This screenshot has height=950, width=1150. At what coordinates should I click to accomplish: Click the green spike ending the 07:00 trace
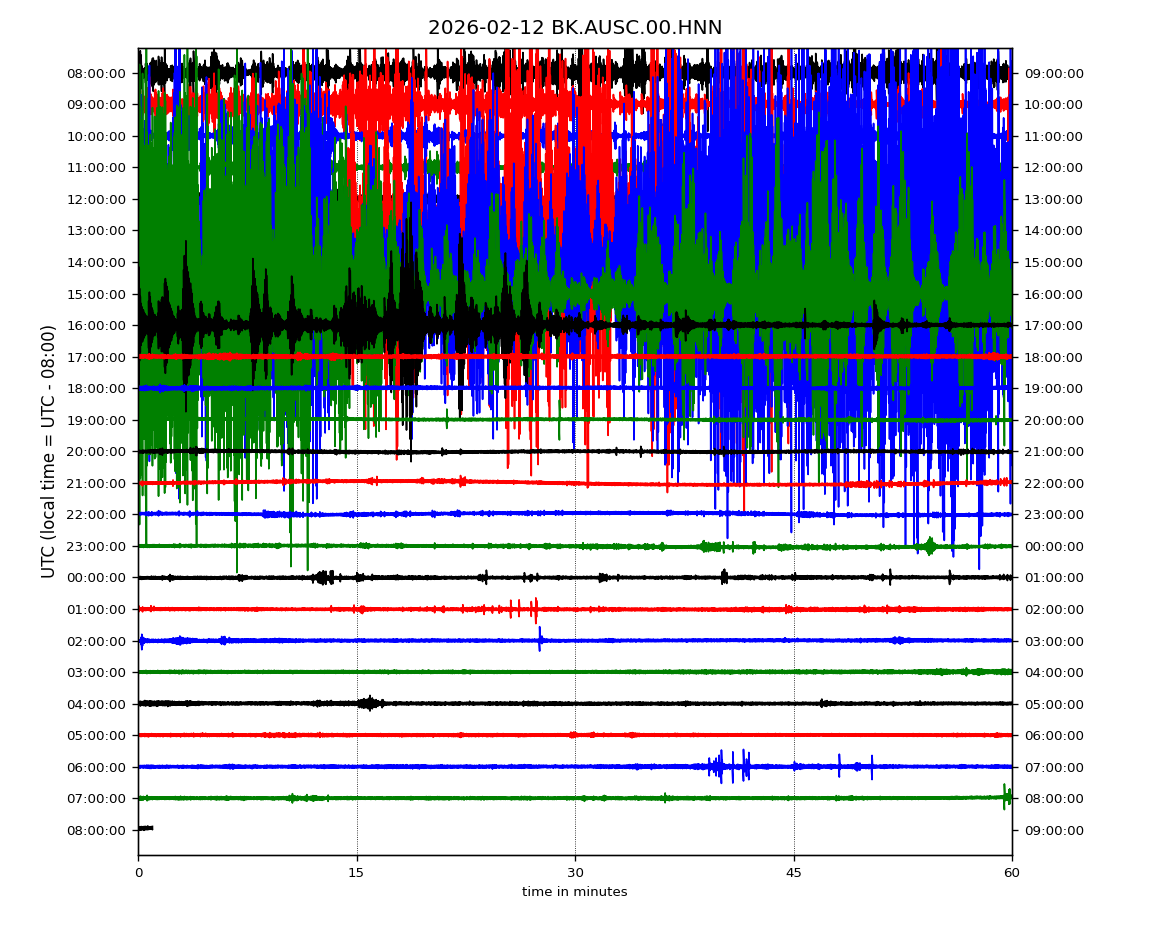(1006, 796)
